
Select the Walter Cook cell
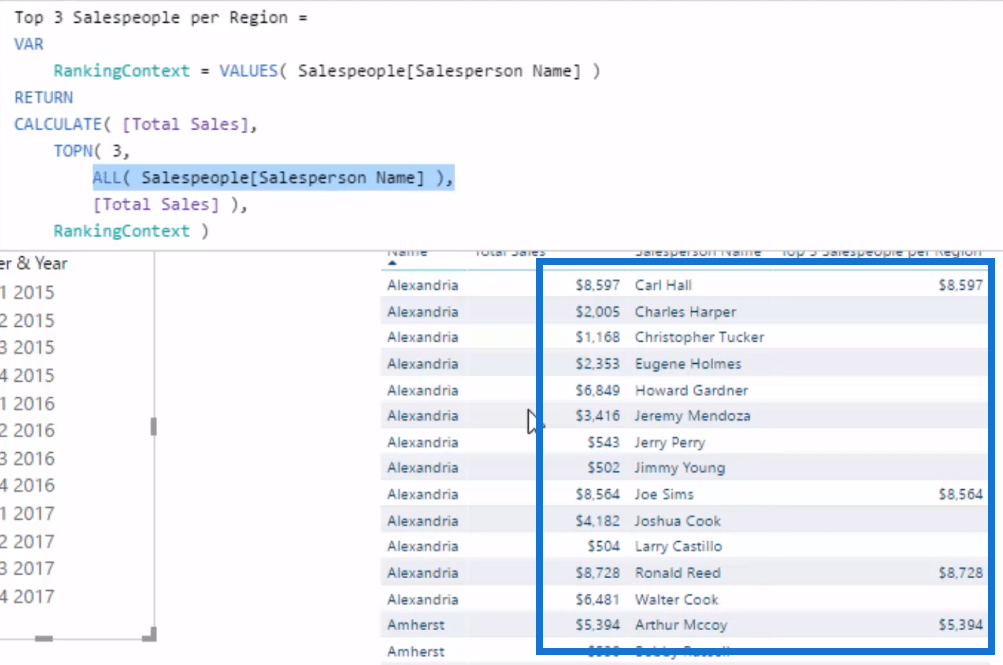click(x=676, y=600)
